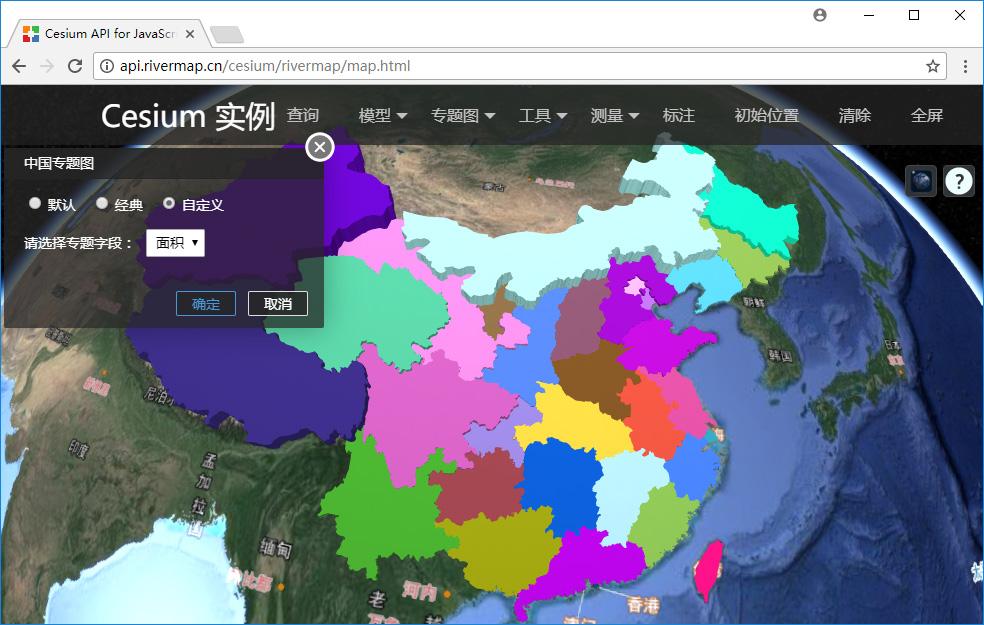
Task: Expand the 模型 dropdown menu
Action: tap(383, 115)
